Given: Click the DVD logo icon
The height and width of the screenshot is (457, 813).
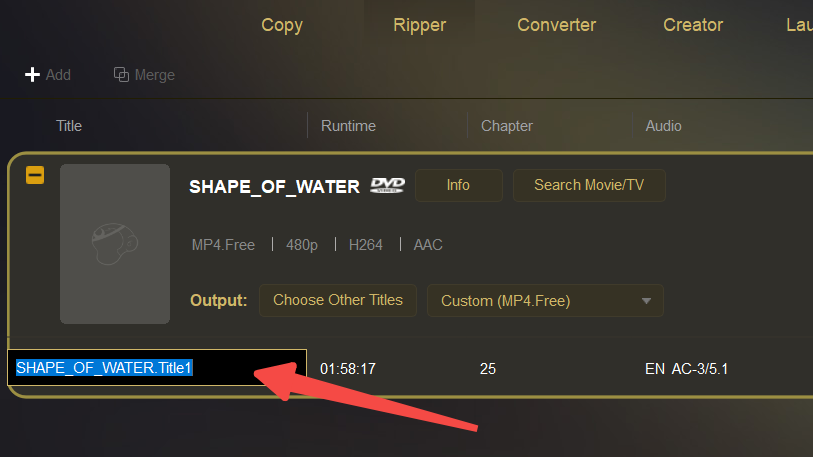Looking at the screenshot, I should [387, 185].
